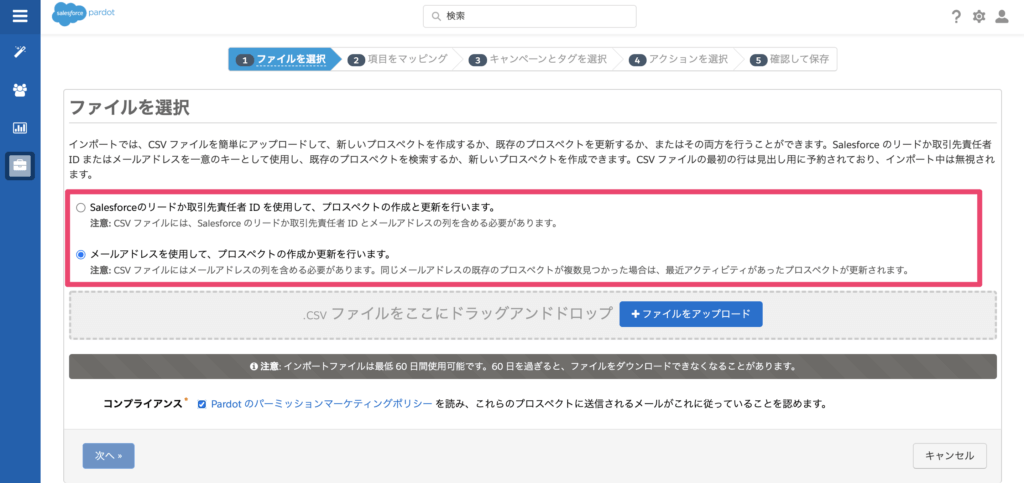Go to step 3 キャンペーンとタグを選択
Image resolution: width=1024 pixels, height=483 pixels.
(536, 60)
